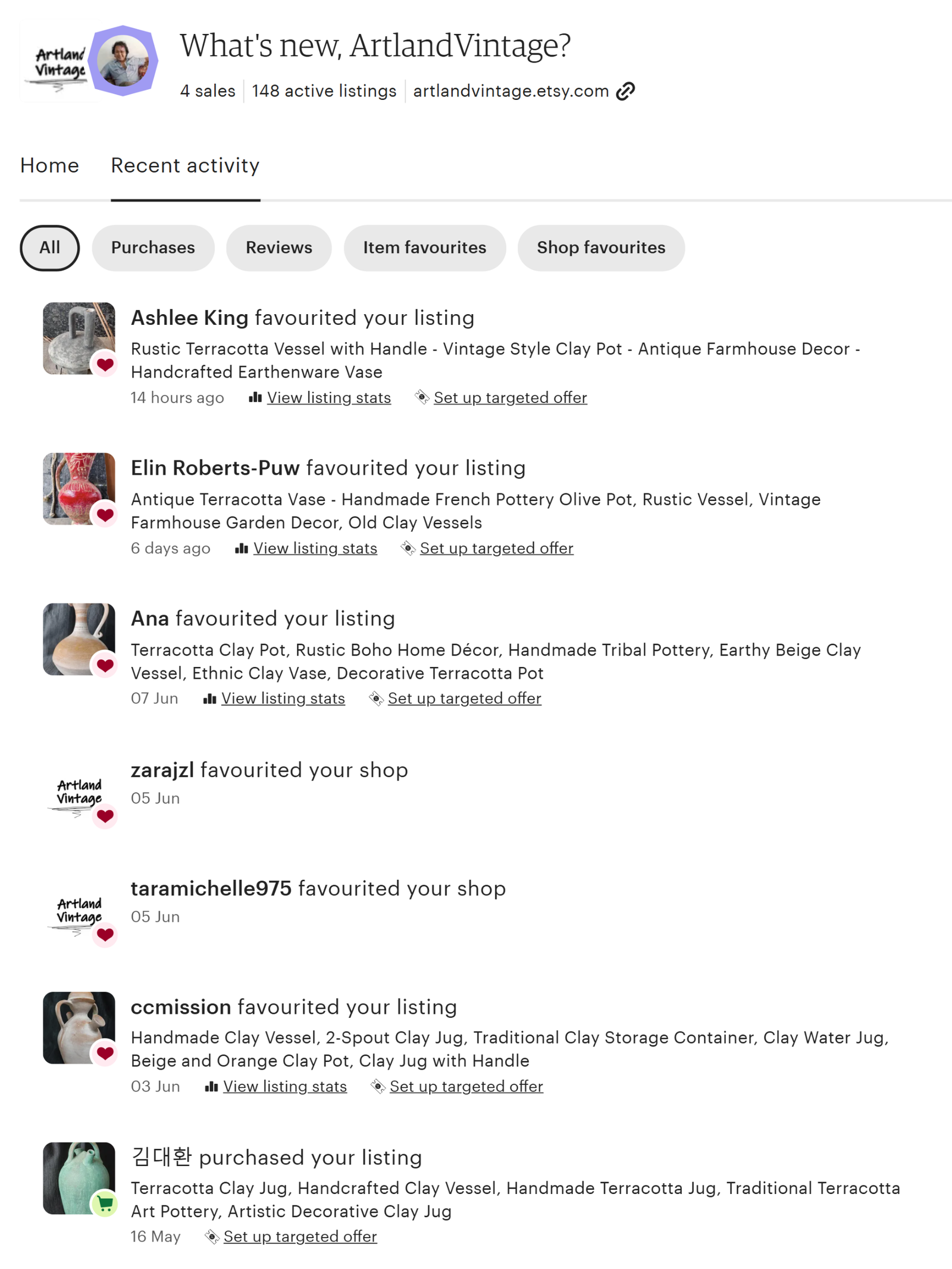Open red terracotta vase thumbnail
Screen dimensions: 952x1269
pyautogui.click(x=79, y=488)
